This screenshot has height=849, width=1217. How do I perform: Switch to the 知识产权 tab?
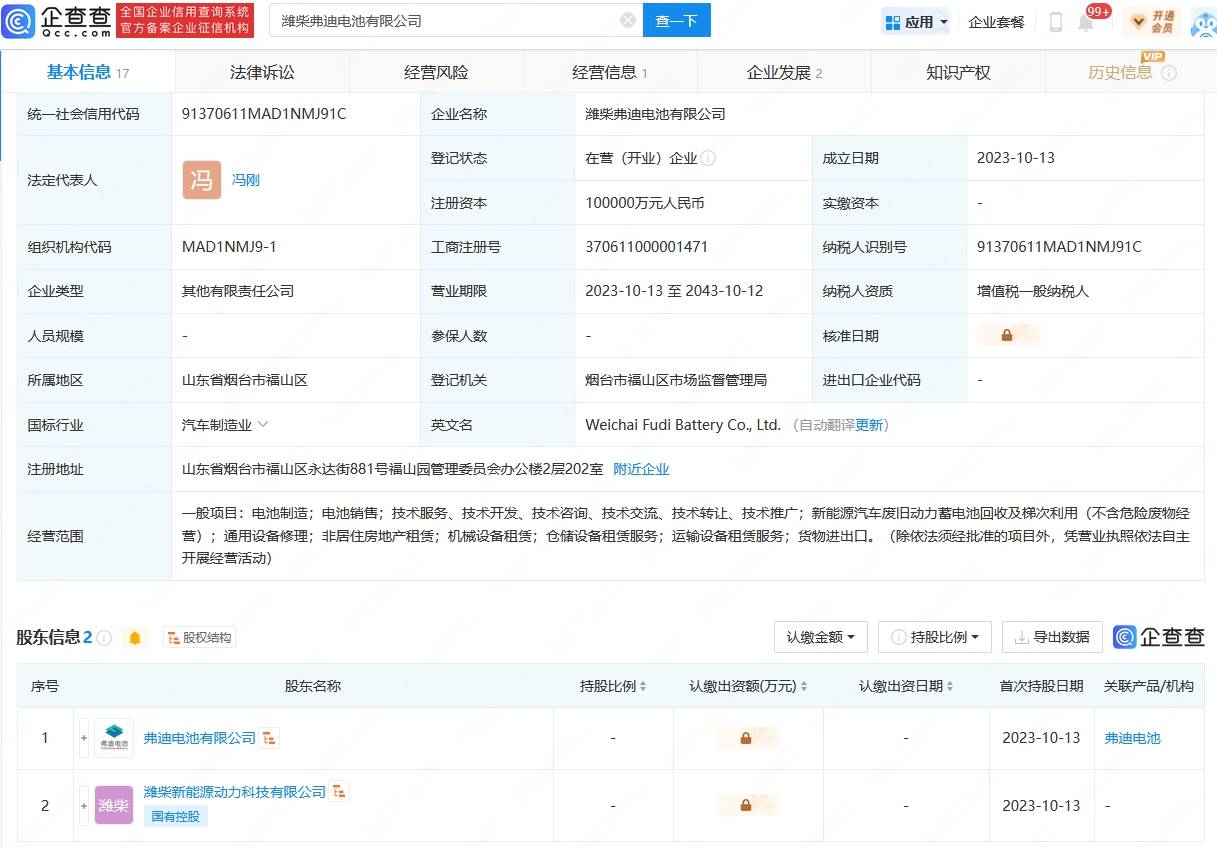point(957,72)
